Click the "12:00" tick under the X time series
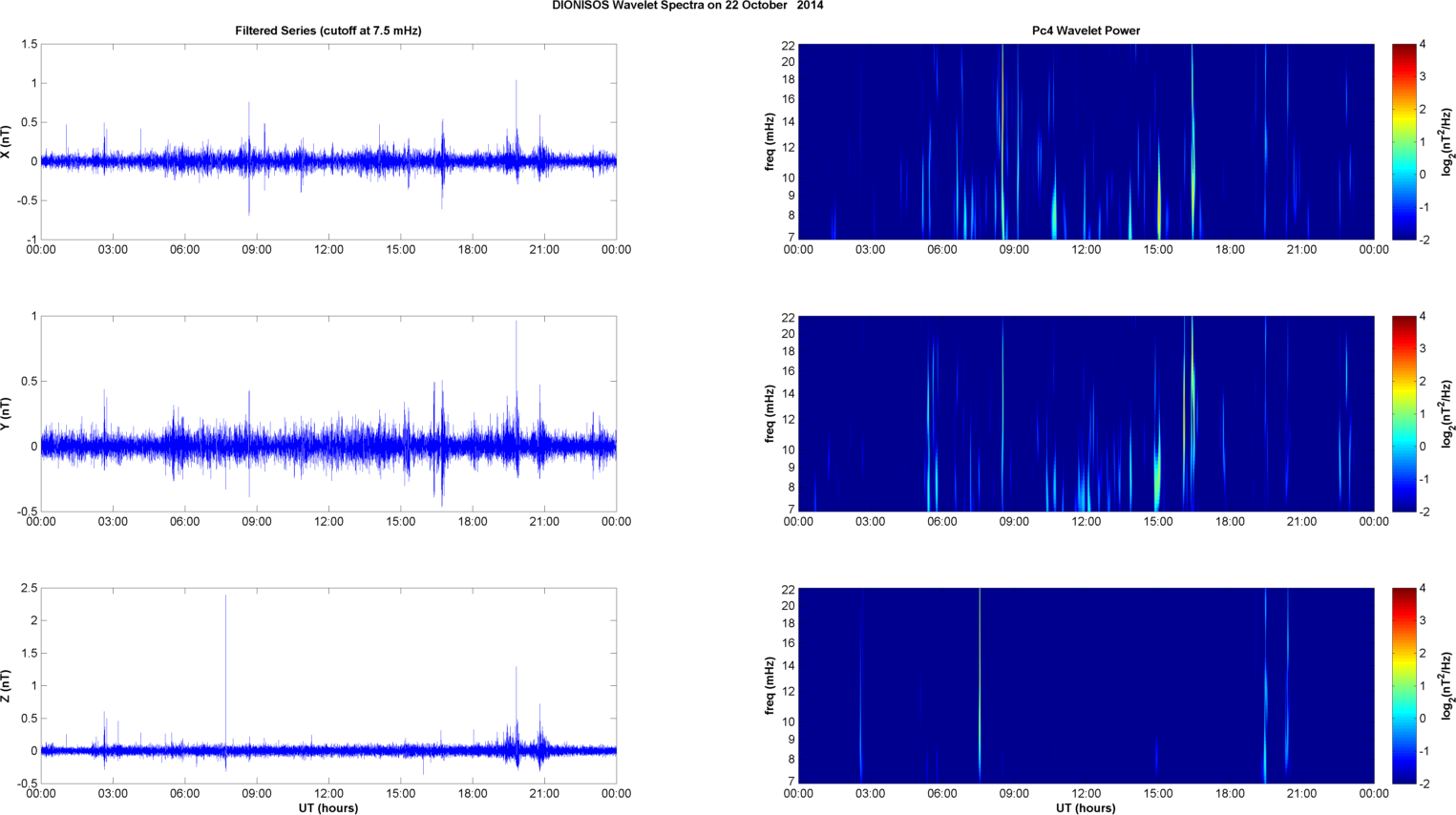The height and width of the screenshot is (815, 1456). 328,250
